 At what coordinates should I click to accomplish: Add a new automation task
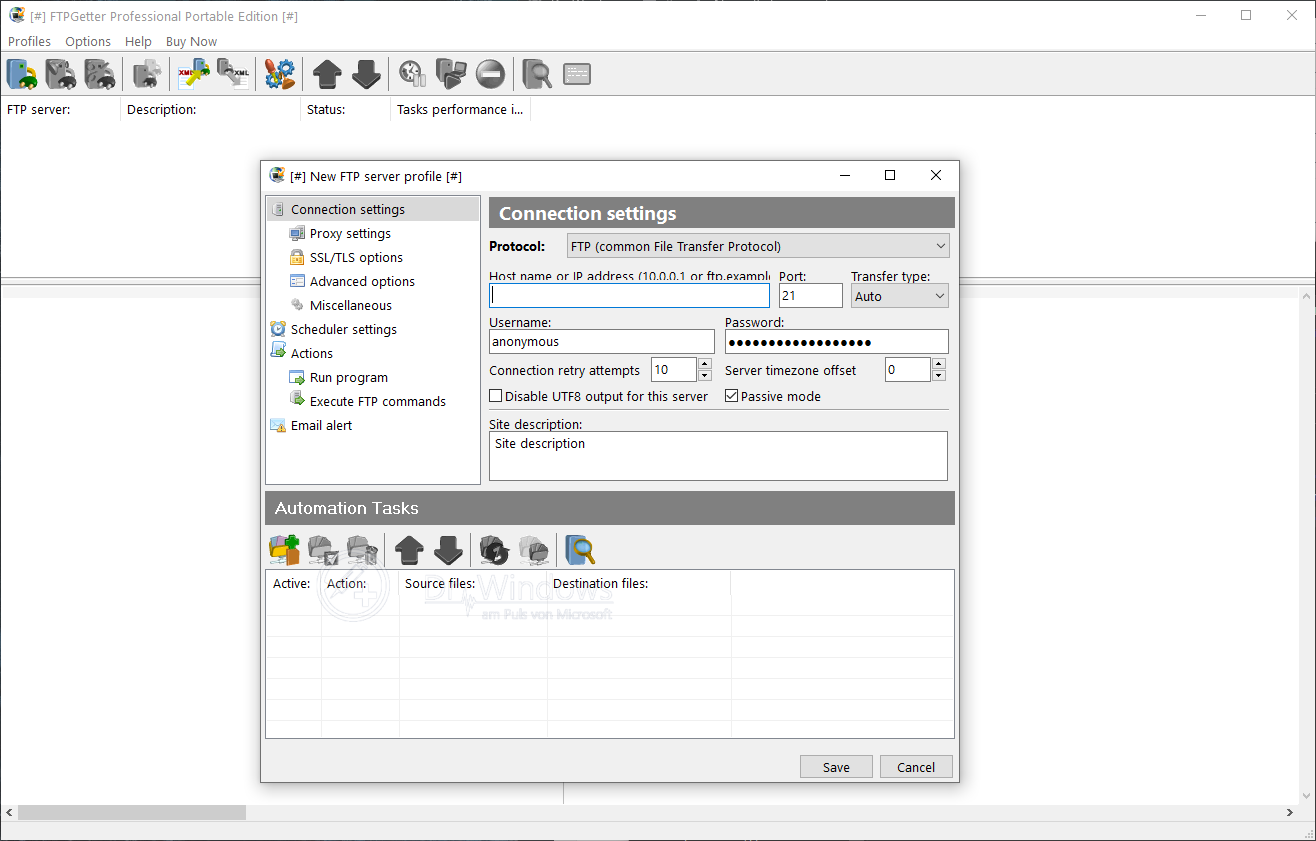point(285,549)
